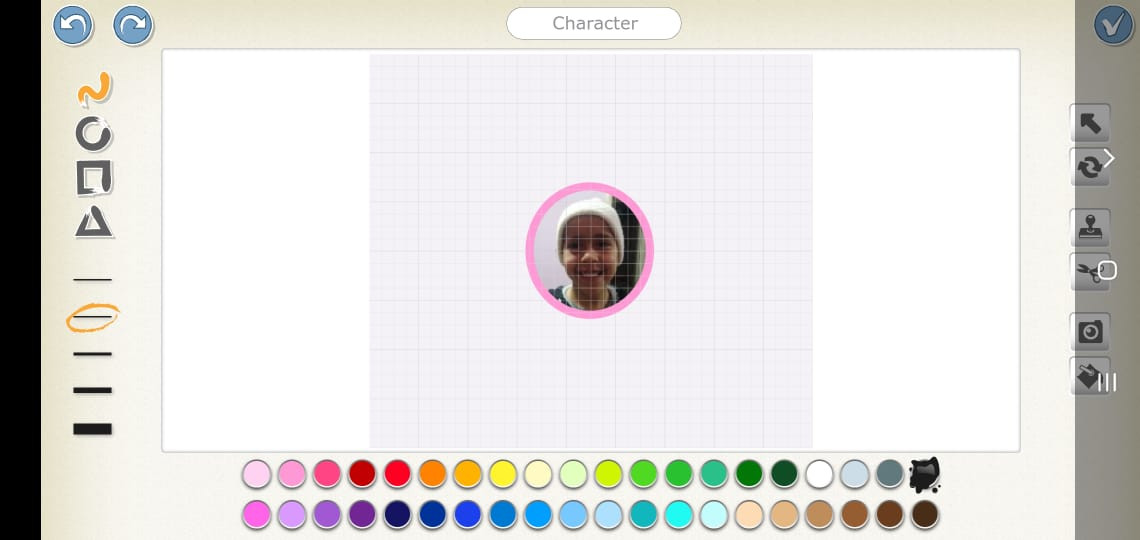Pick the lavender color swatch
This screenshot has width=1140, height=540.
tap(292, 515)
